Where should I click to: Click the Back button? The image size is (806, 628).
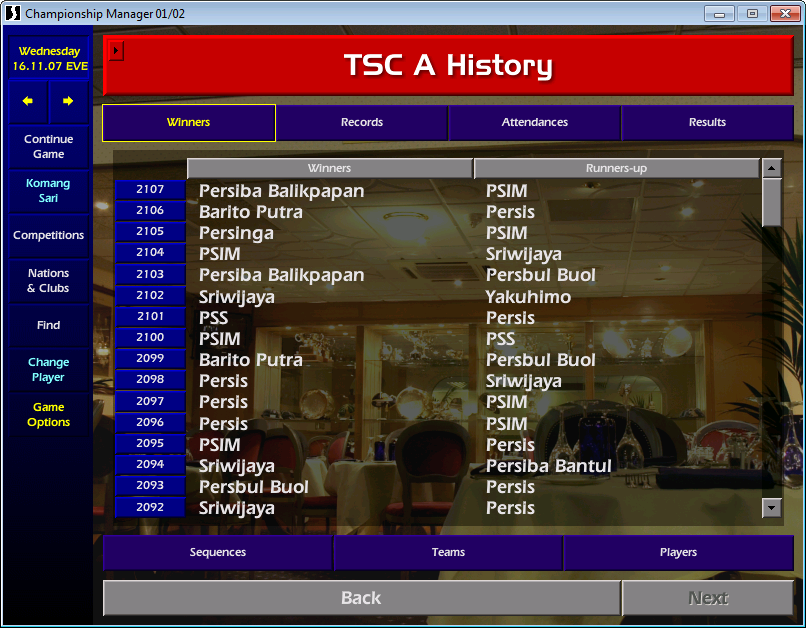(361, 598)
